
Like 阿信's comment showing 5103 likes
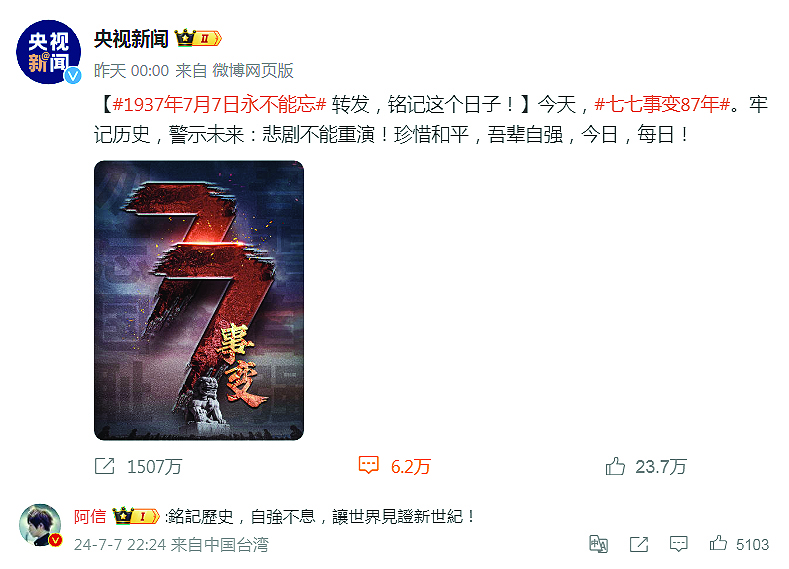tap(718, 543)
